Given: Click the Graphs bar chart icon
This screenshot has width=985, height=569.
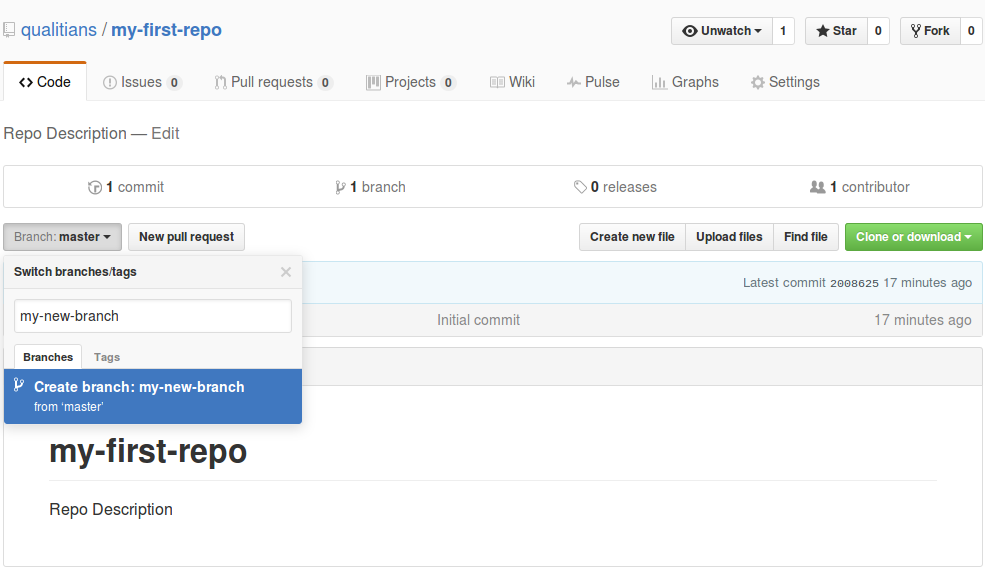Looking at the screenshot, I should point(659,82).
